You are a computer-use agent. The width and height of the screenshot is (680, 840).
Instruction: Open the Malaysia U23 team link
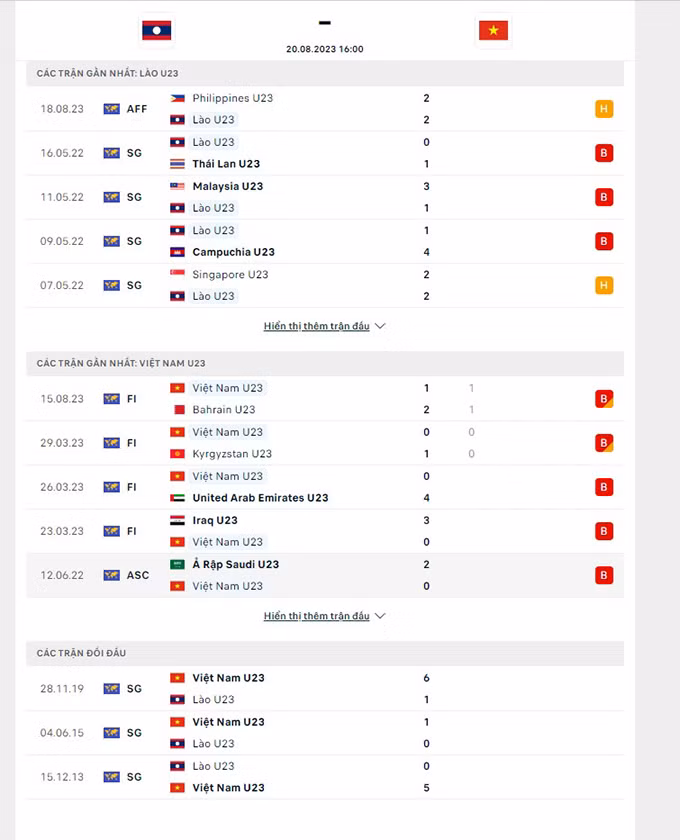click(228, 186)
